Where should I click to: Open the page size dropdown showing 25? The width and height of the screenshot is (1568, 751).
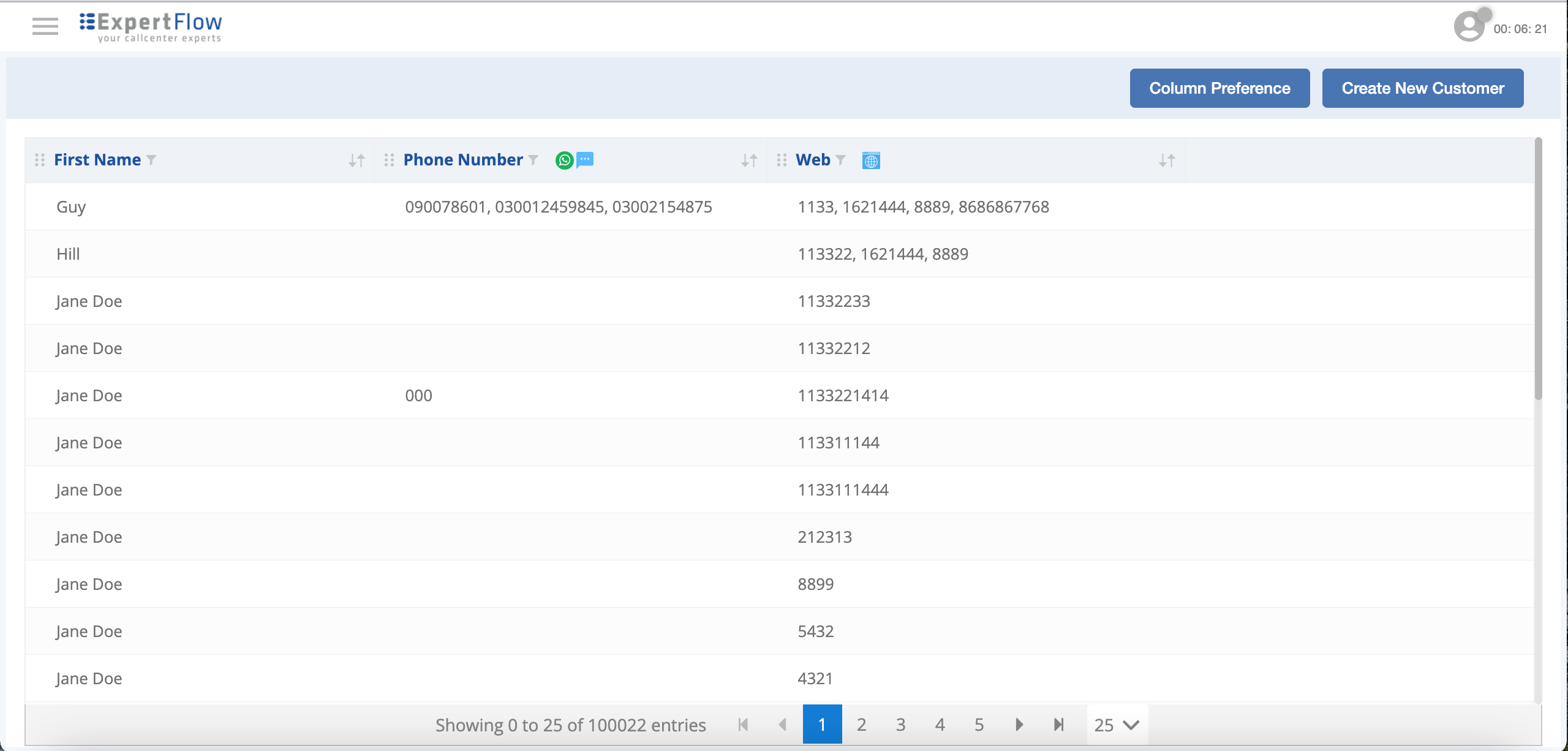(1116, 725)
